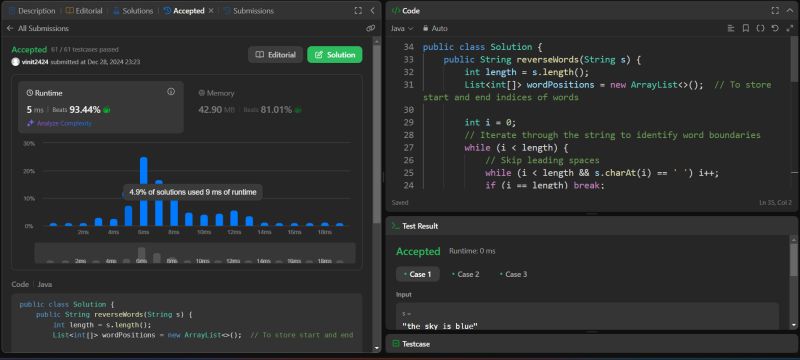Open the Submissions tab

coord(248,11)
